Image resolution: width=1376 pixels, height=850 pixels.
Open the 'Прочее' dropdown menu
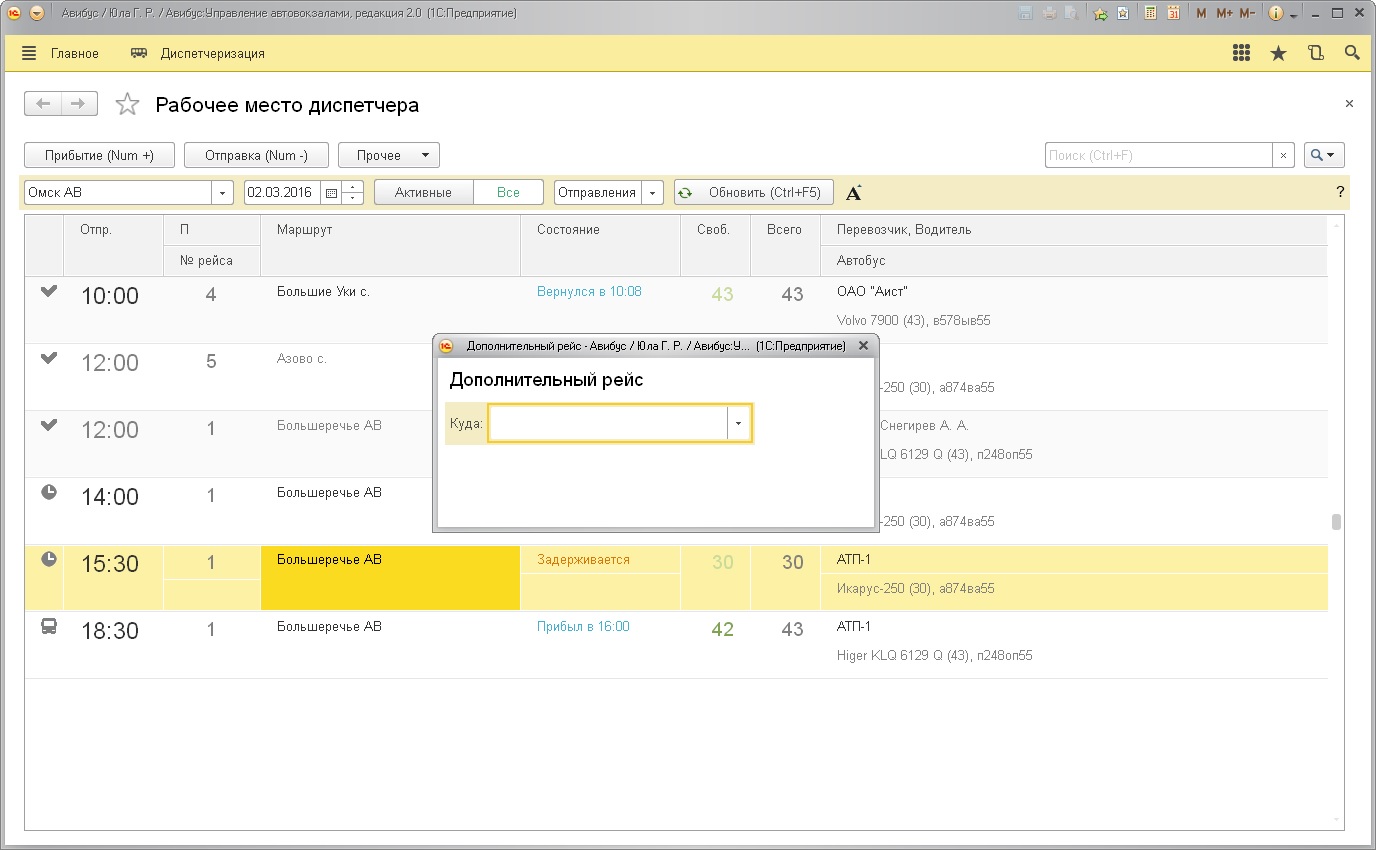389,156
